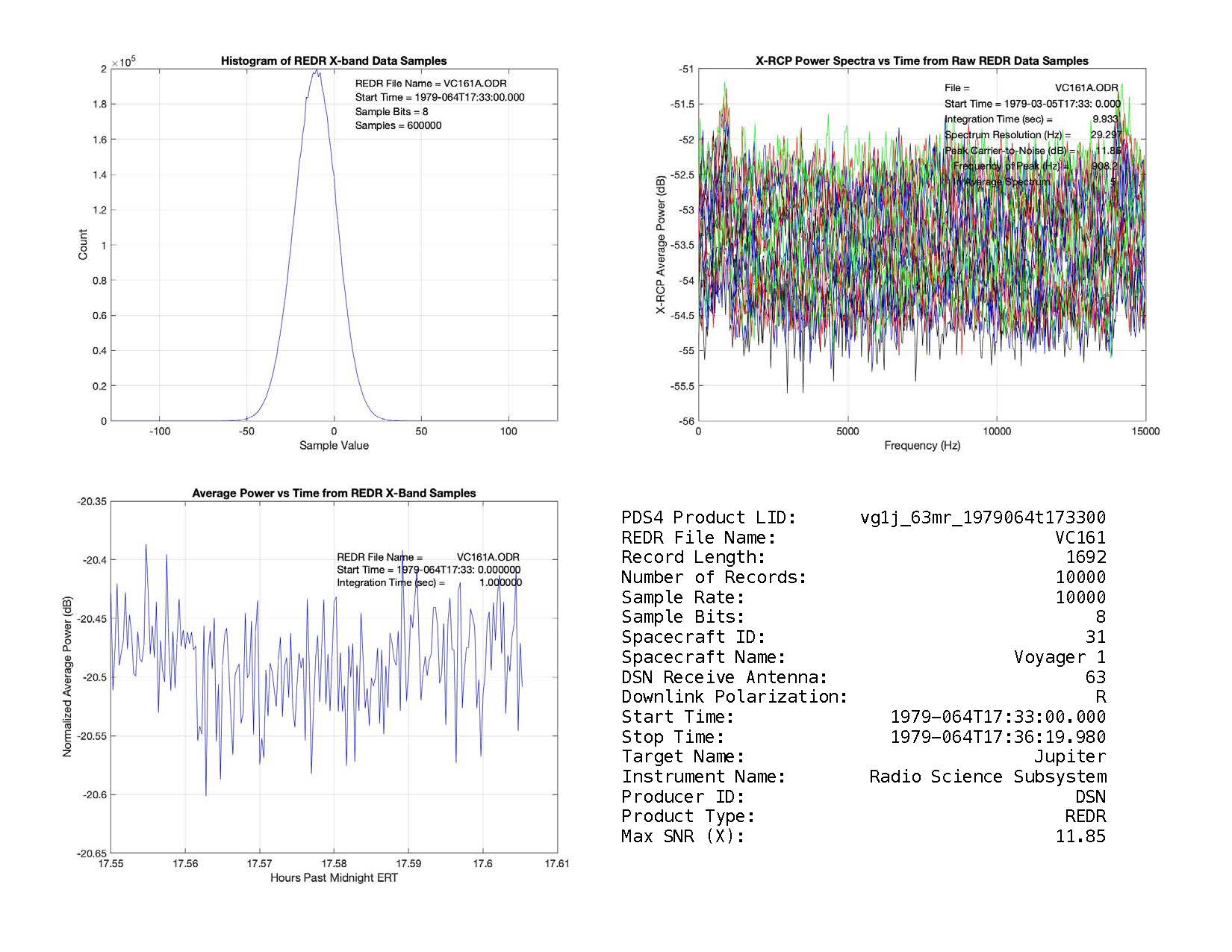Click the 'Hours Past Midnight ERT' axis label
The height and width of the screenshot is (952, 1232).
tap(334, 878)
